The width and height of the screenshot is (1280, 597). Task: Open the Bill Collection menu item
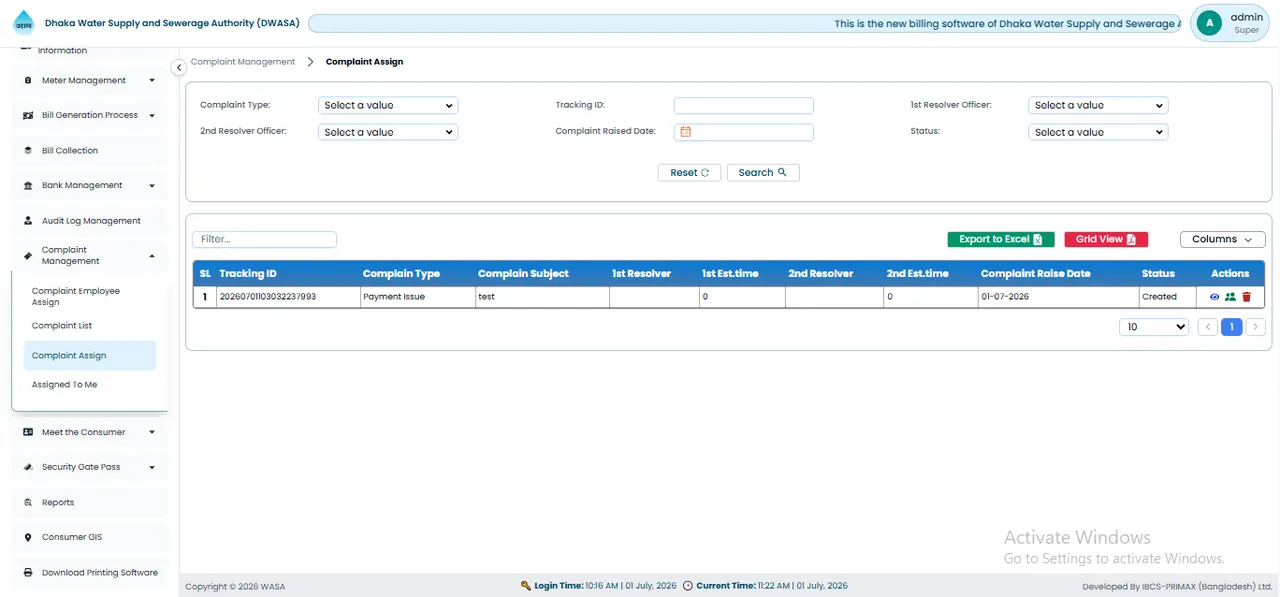(89, 150)
